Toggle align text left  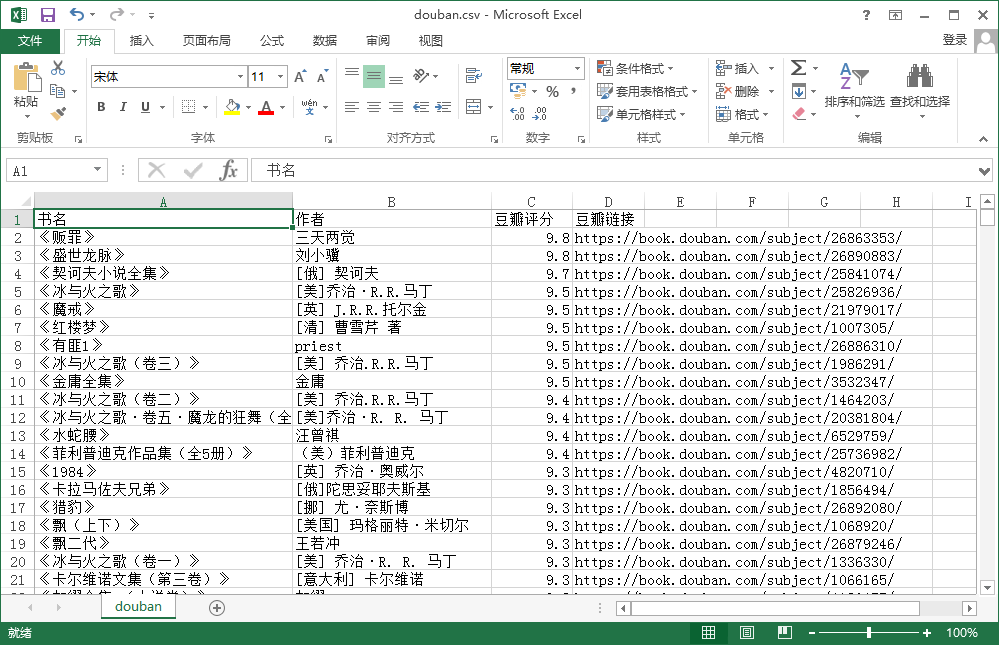click(x=352, y=107)
